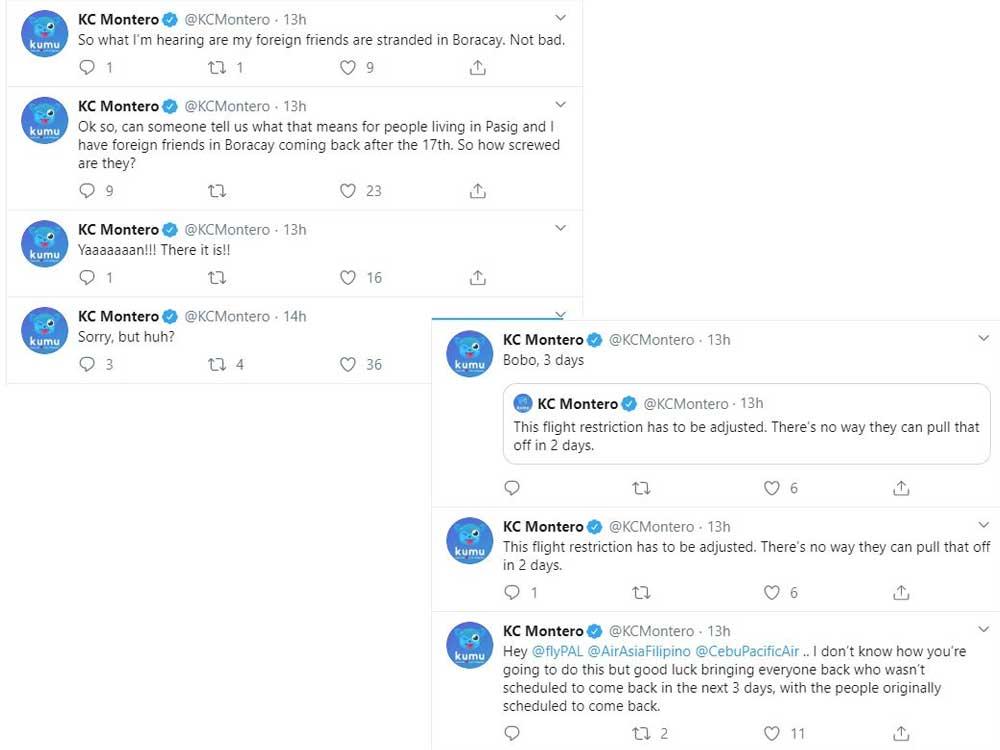Image resolution: width=1000 pixels, height=750 pixels.
Task: Like the stranded in Boracay tweet
Action: point(348,68)
